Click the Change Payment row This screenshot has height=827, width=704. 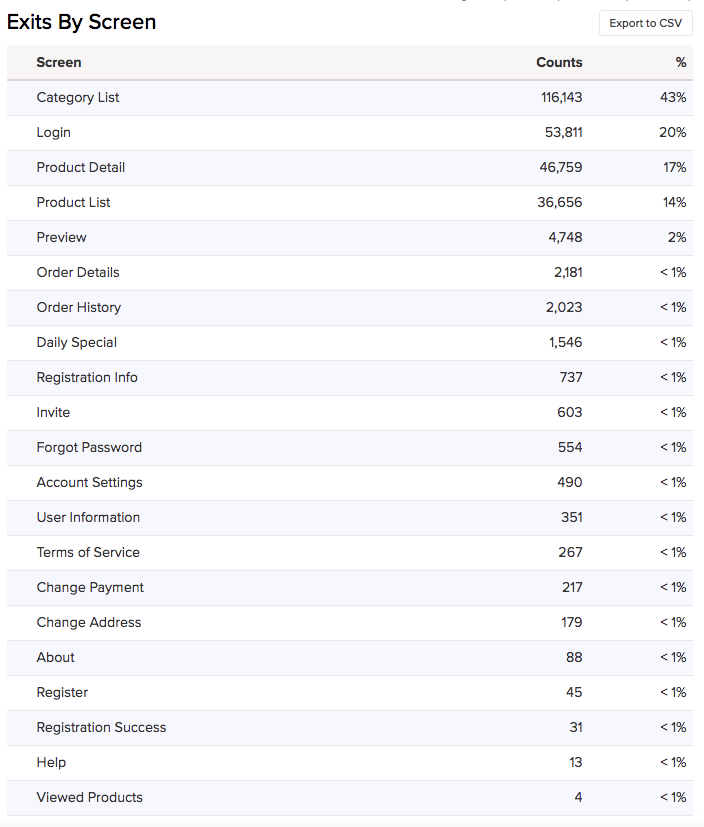point(90,587)
